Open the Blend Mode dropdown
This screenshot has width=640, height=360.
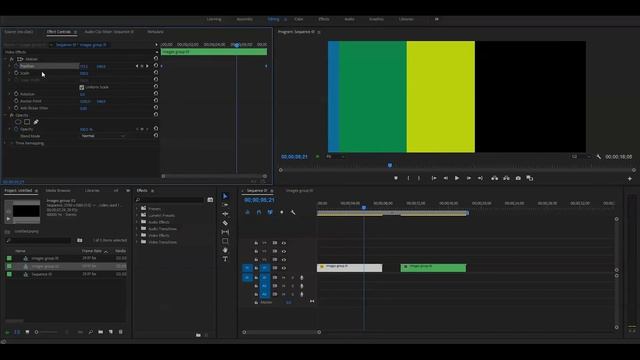[102, 136]
